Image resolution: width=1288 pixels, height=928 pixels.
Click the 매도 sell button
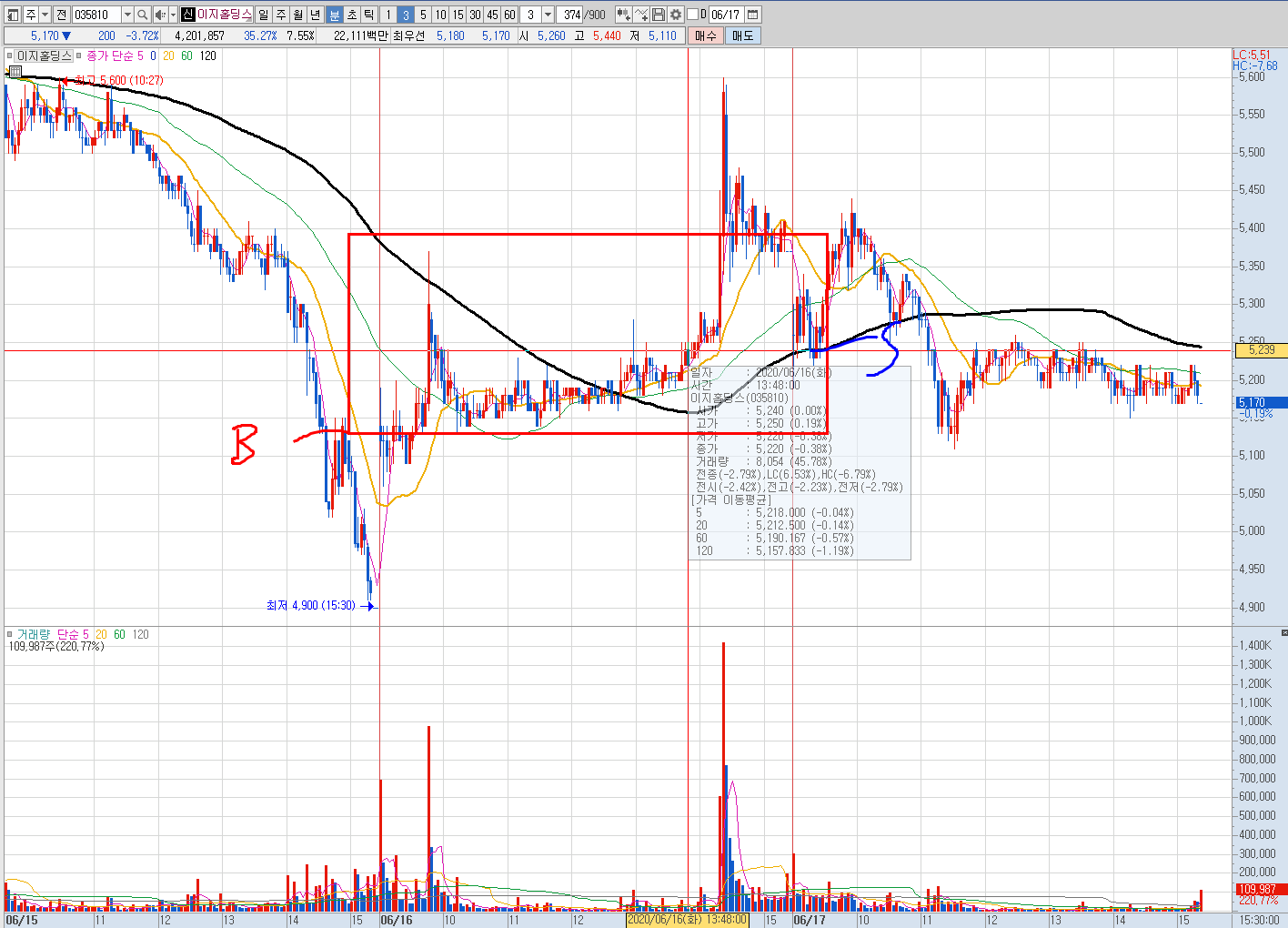[742, 35]
